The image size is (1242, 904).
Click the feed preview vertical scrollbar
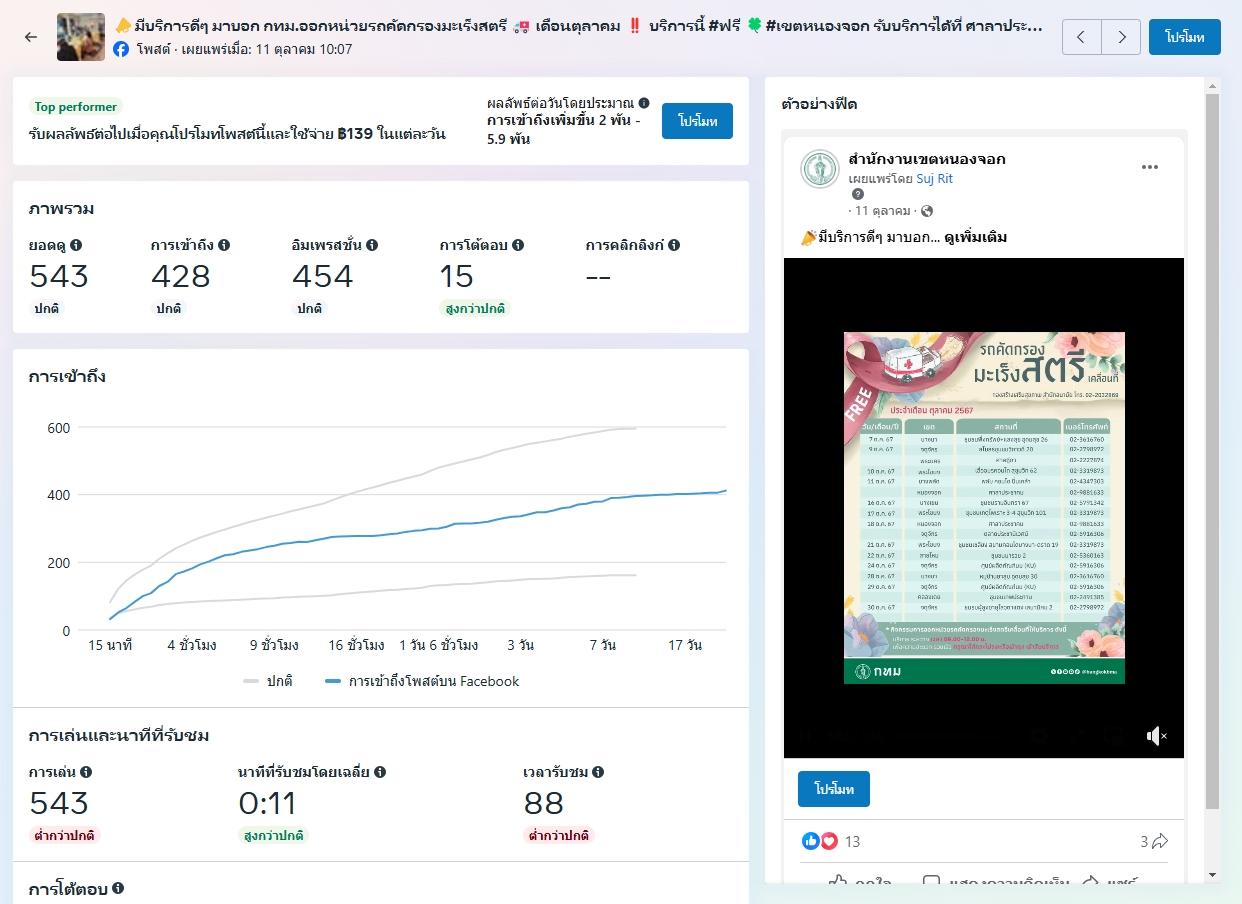(x=1212, y=450)
